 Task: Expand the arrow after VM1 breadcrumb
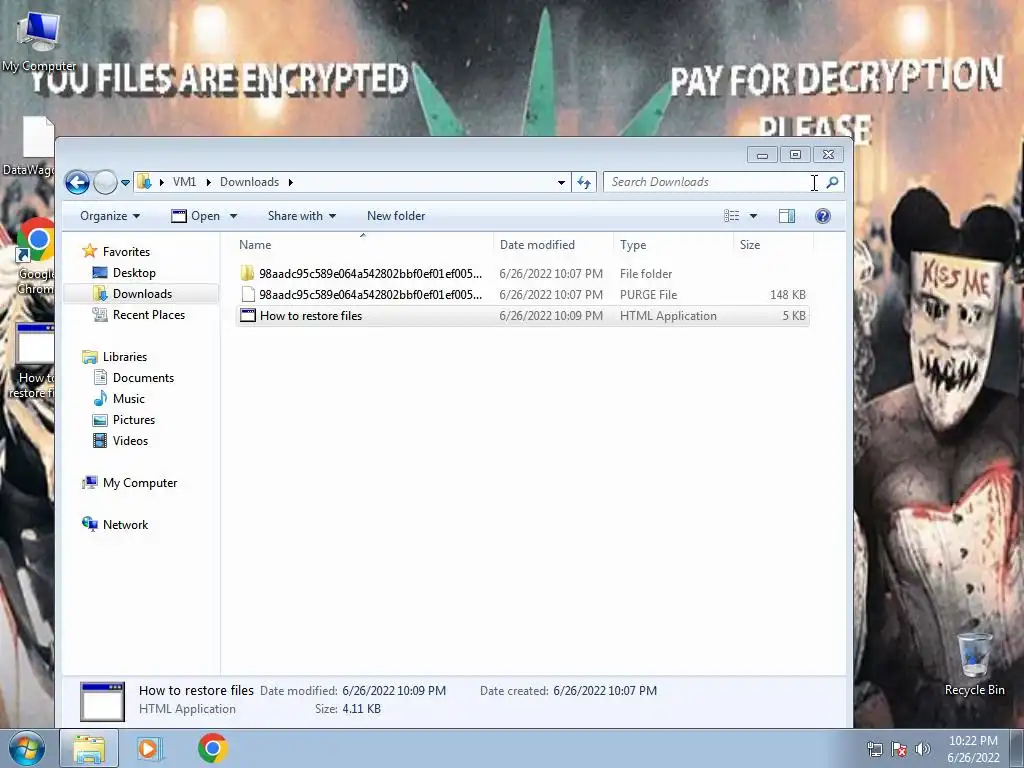coord(208,182)
